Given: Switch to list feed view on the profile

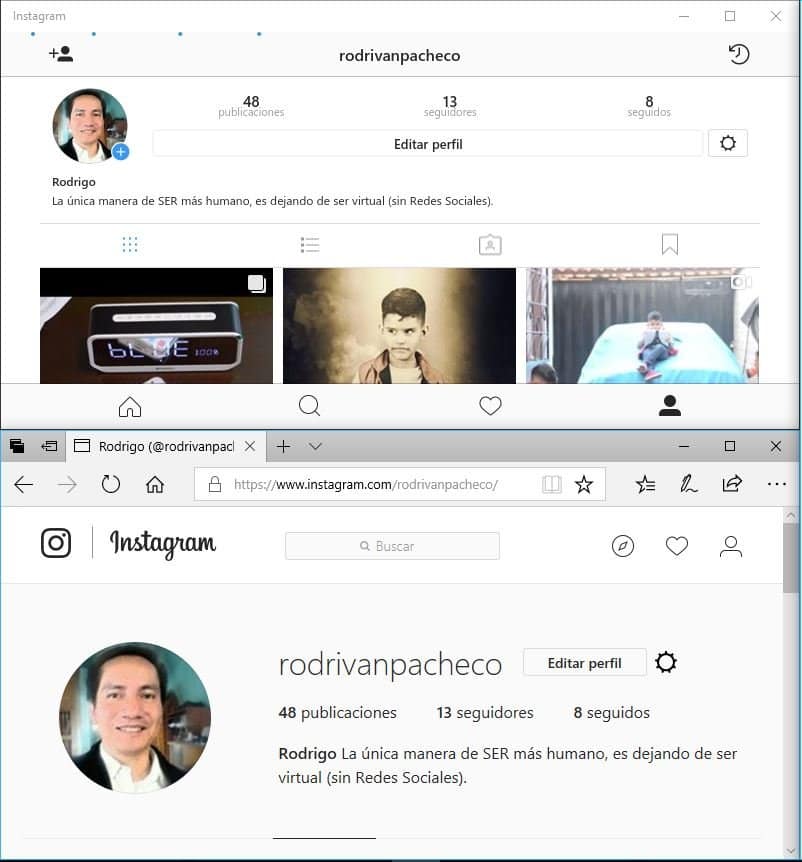Looking at the screenshot, I should [310, 244].
